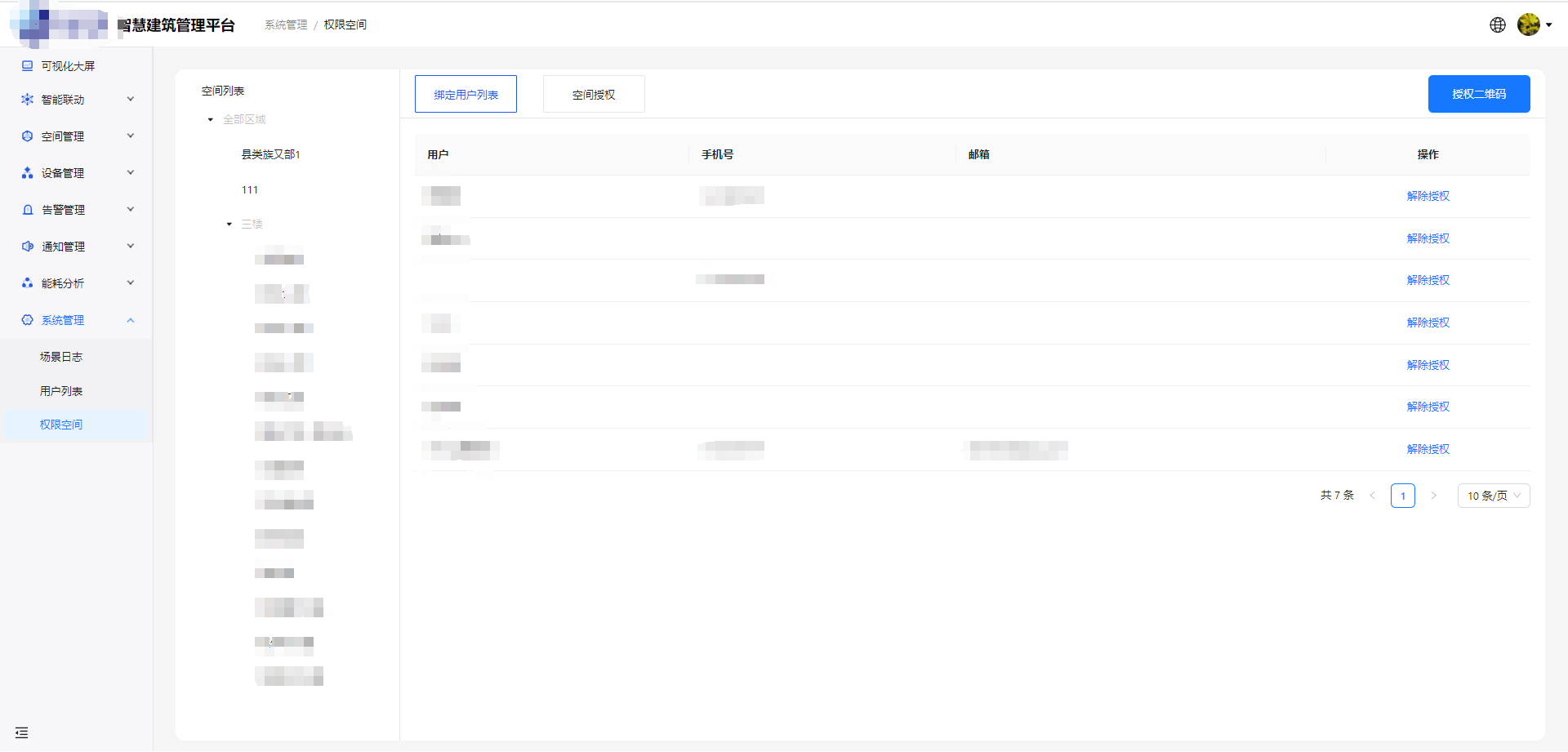Click the sidebar collapse icon at bottom

[22, 732]
